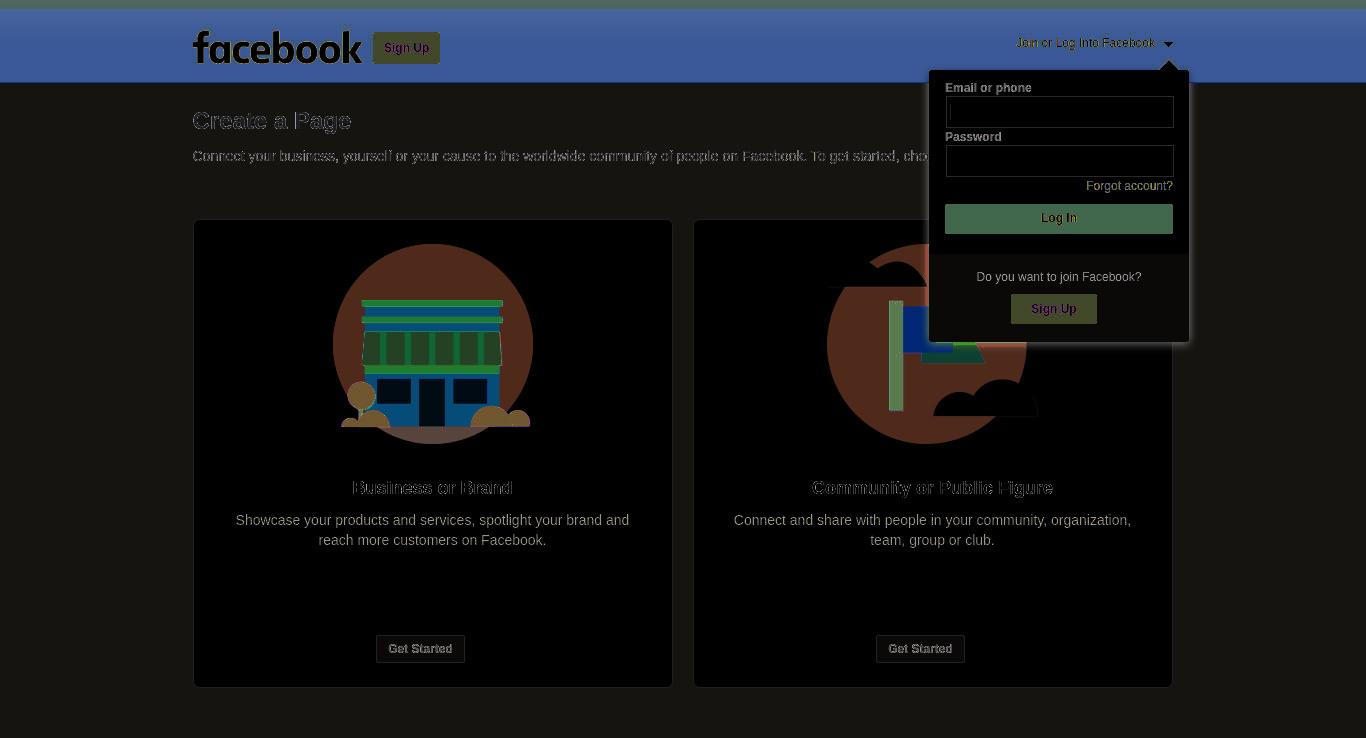Click the 'Connect and share with people' description
The height and width of the screenshot is (738, 1366).
tap(932, 530)
